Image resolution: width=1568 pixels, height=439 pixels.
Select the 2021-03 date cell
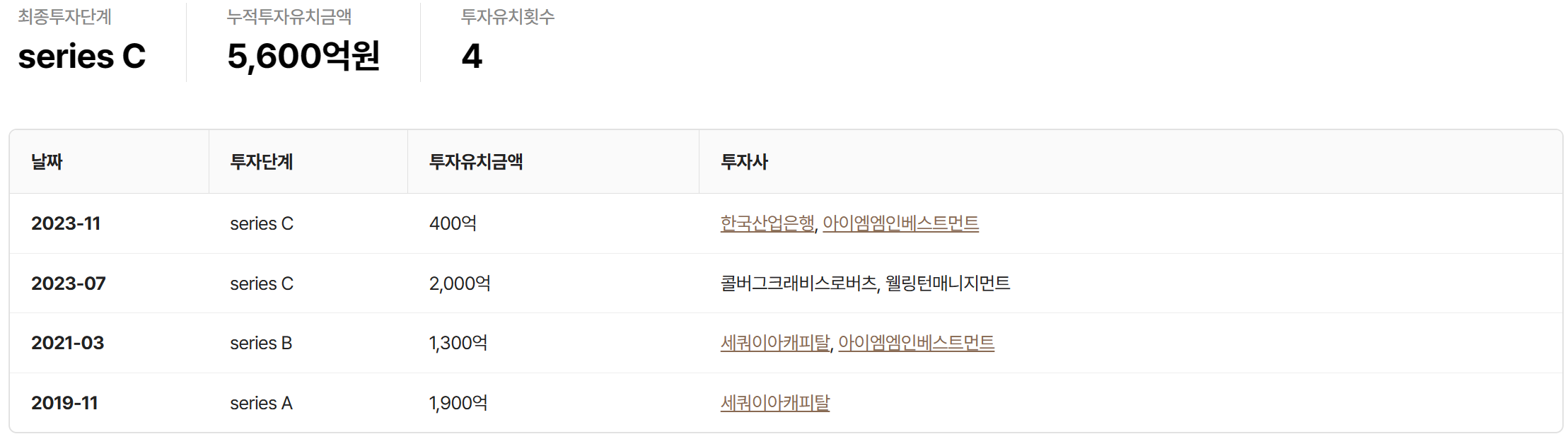point(68,343)
